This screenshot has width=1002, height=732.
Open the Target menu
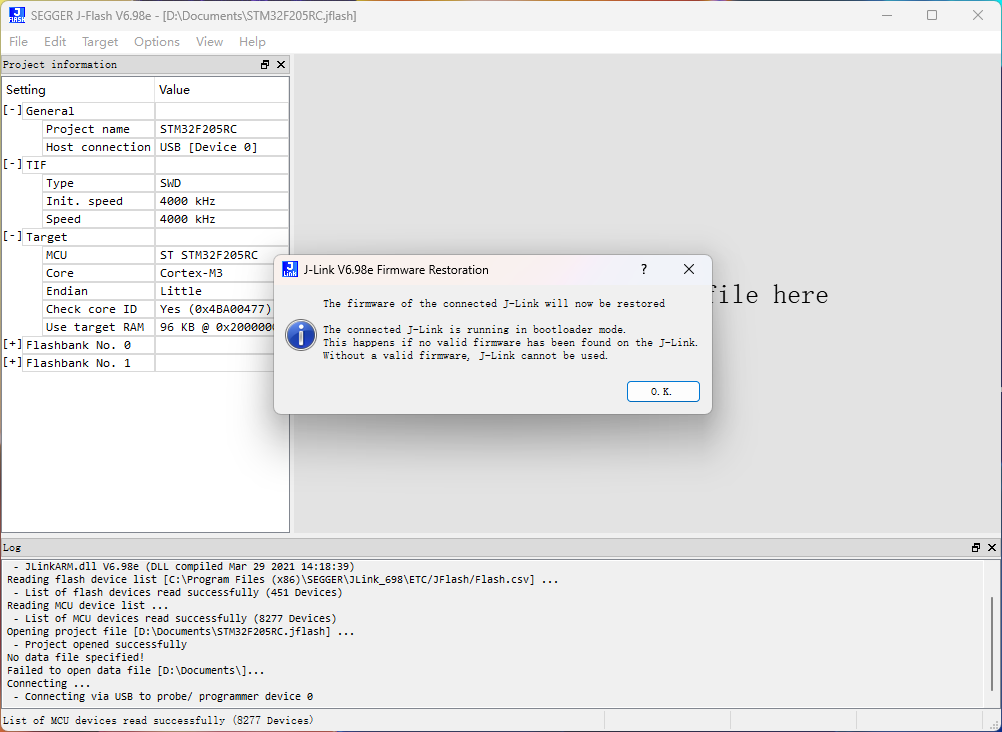click(100, 42)
